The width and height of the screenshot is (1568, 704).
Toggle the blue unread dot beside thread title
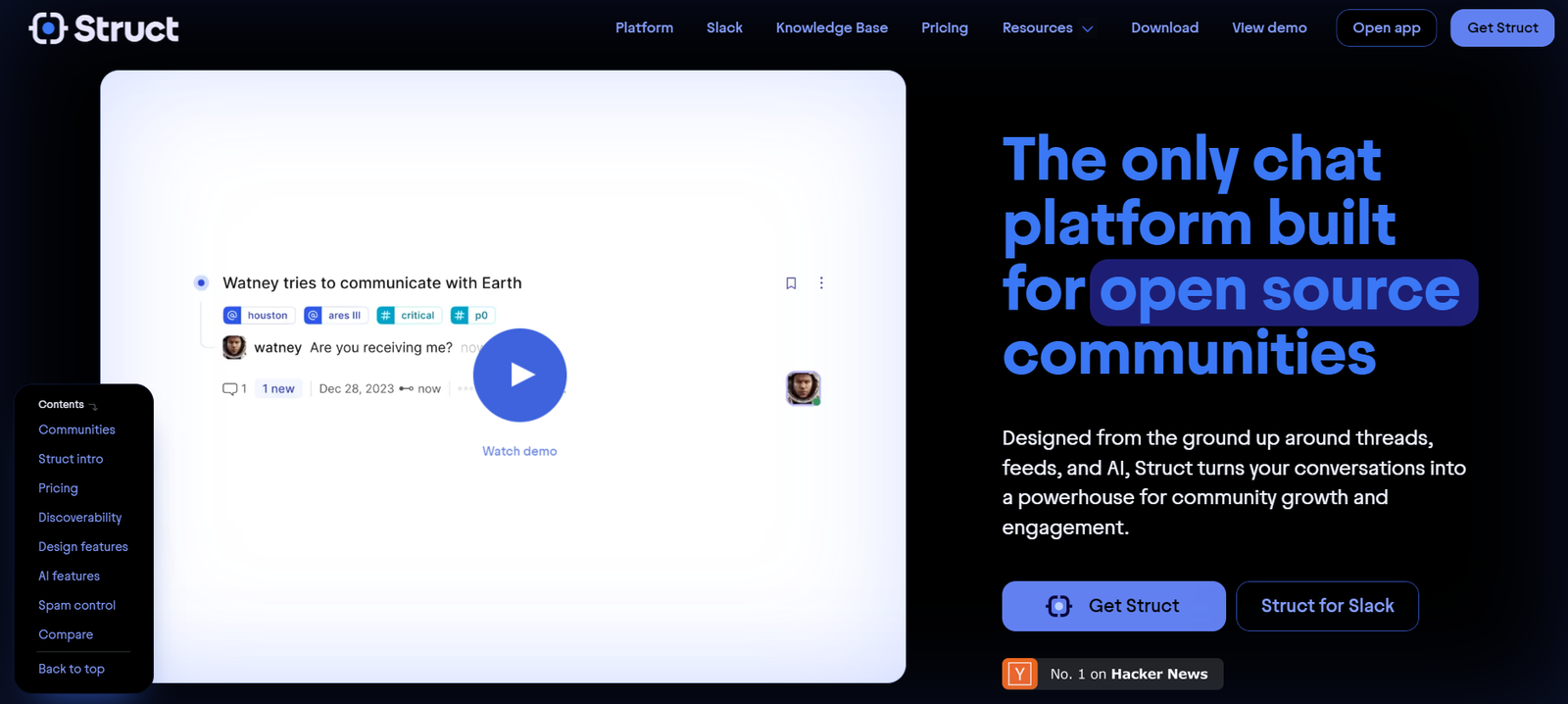click(201, 283)
